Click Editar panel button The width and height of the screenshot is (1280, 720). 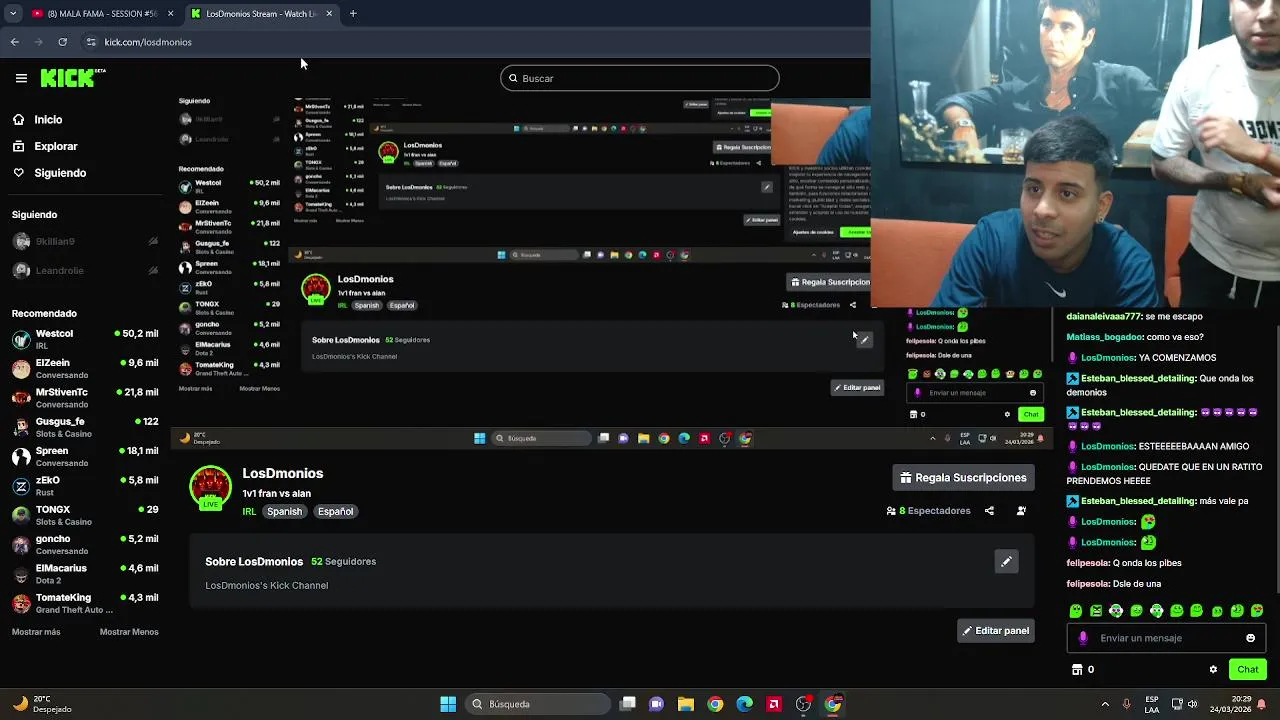point(995,631)
